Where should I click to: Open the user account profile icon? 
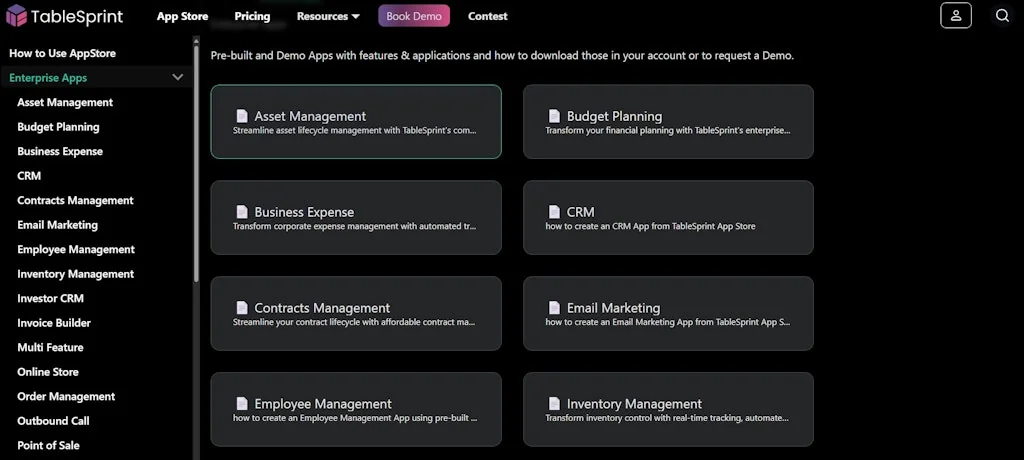coord(955,16)
